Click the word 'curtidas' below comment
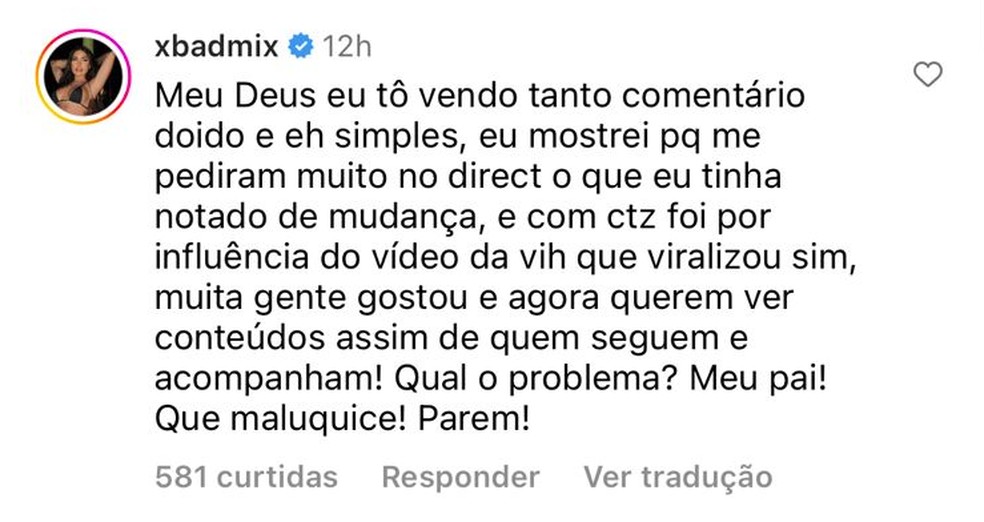This screenshot has width=984, height=522. pyautogui.click(x=277, y=477)
